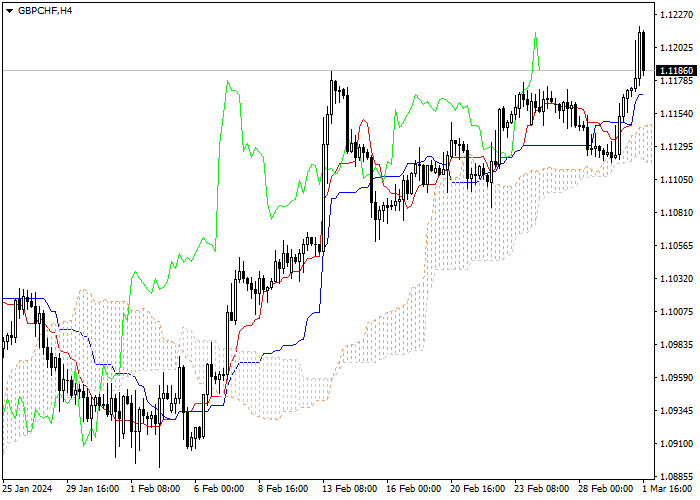This screenshot has height=500, width=700.
Task: Click the 1.11295 price axis label
Action: 676,147
